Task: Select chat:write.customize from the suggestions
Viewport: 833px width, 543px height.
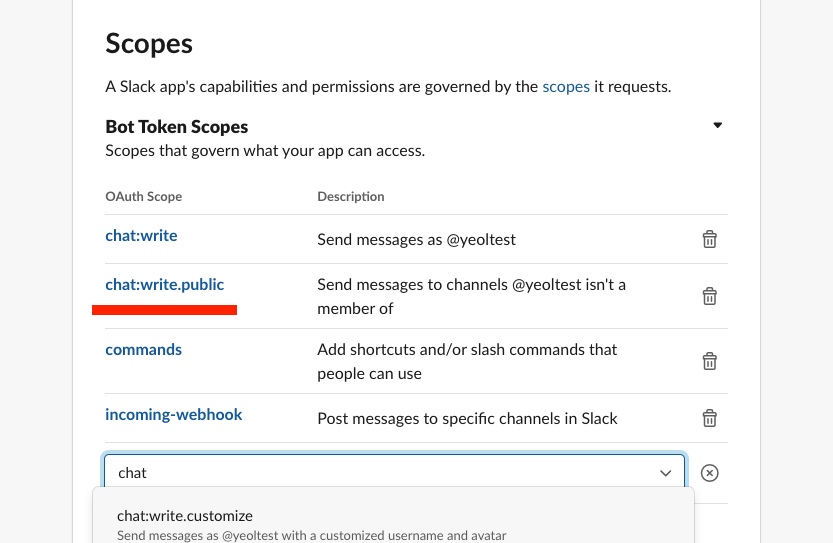Action: pos(393,524)
